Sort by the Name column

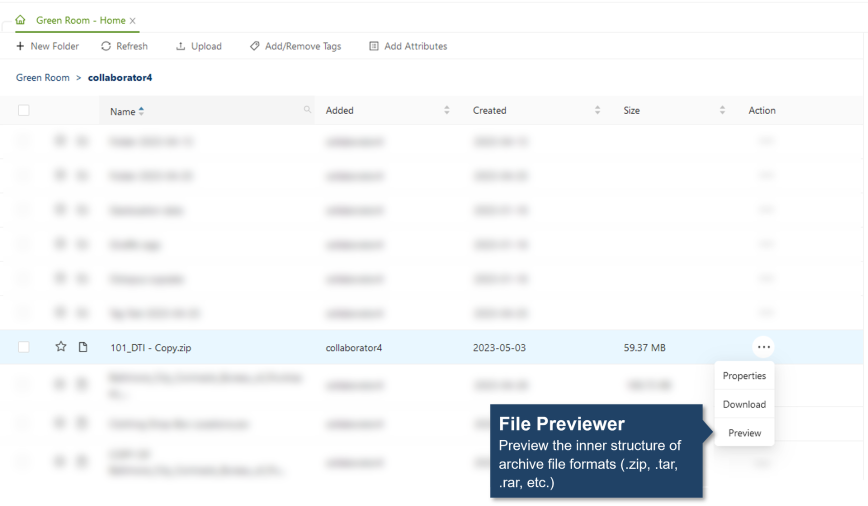point(127,111)
